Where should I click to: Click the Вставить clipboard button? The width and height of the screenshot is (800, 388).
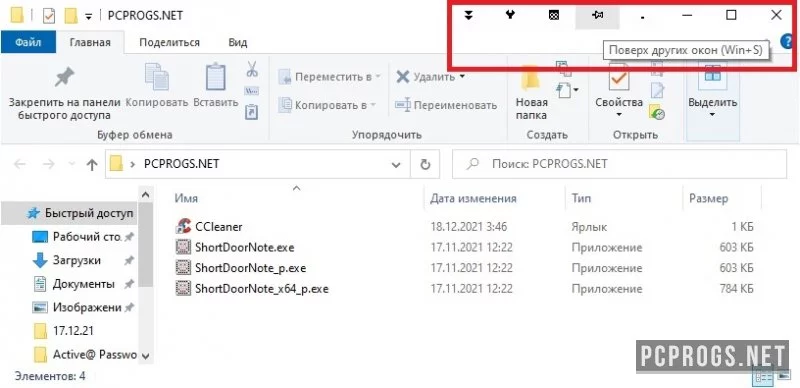pyautogui.click(x=216, y=86)
